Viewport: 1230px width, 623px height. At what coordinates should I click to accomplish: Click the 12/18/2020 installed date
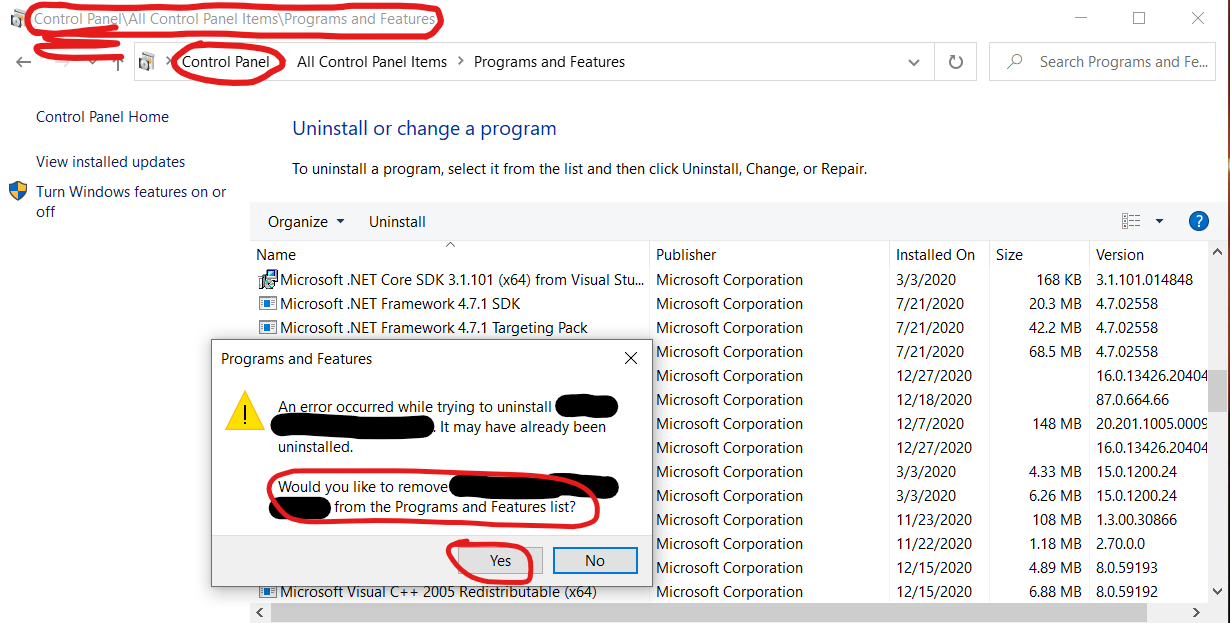tap(934, 400)
